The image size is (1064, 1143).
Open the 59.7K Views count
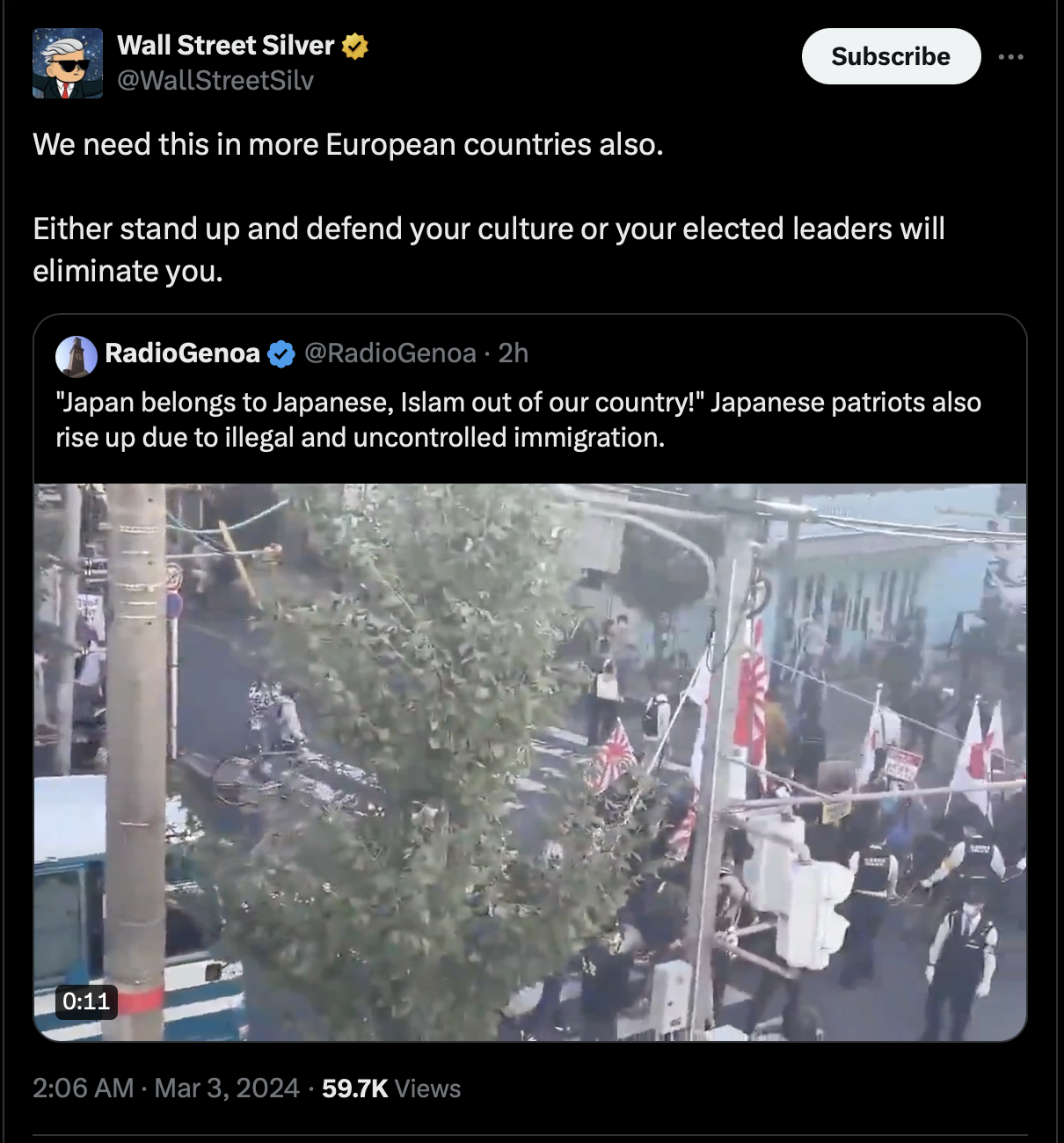tap(391, 1088)
